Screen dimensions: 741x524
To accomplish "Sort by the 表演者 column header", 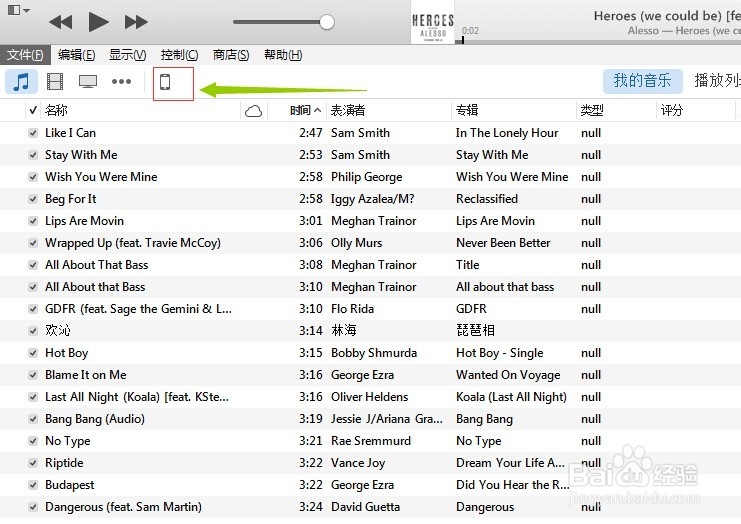I will click(348, 111).
